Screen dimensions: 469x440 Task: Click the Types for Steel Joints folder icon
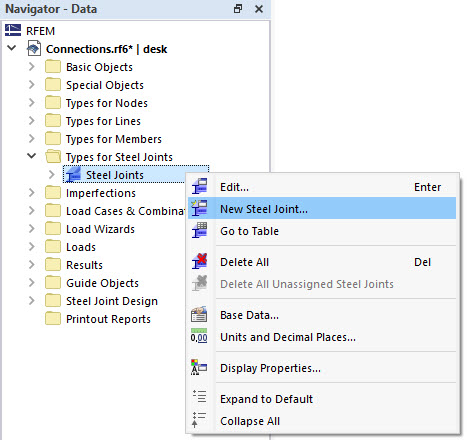tap(53, 157)
